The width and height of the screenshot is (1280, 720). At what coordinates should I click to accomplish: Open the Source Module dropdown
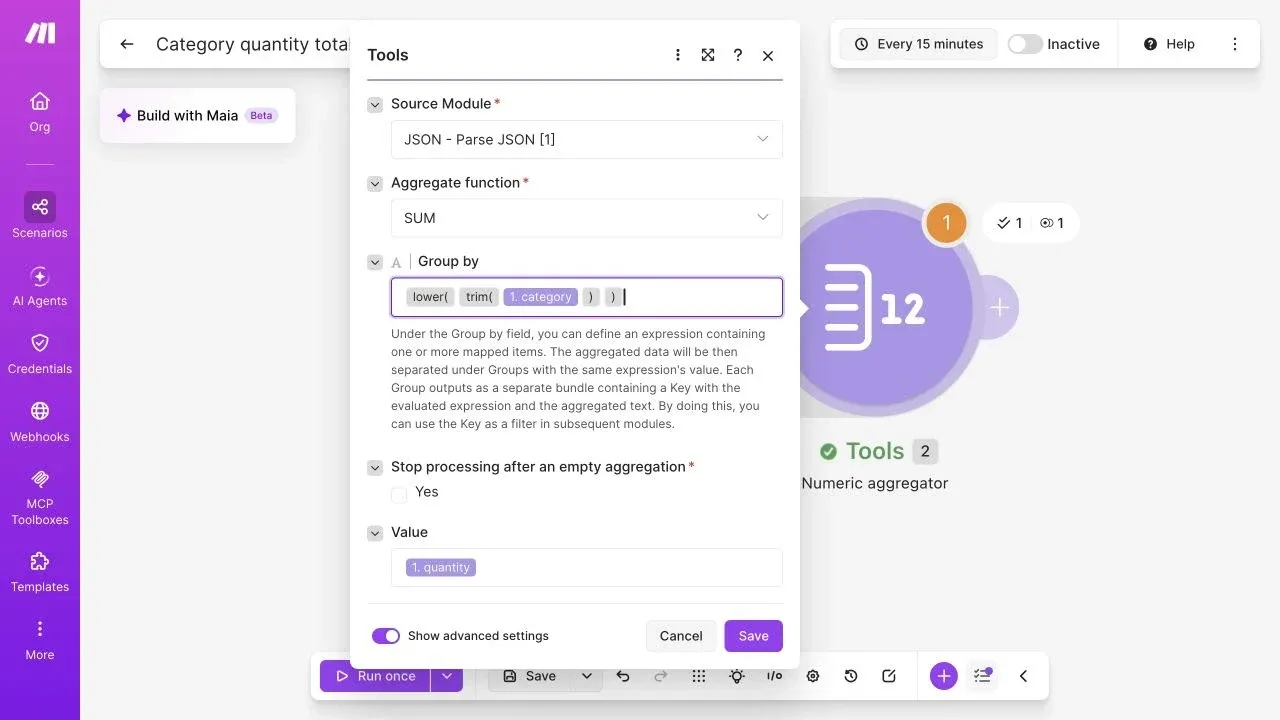(x=587, y=139)
